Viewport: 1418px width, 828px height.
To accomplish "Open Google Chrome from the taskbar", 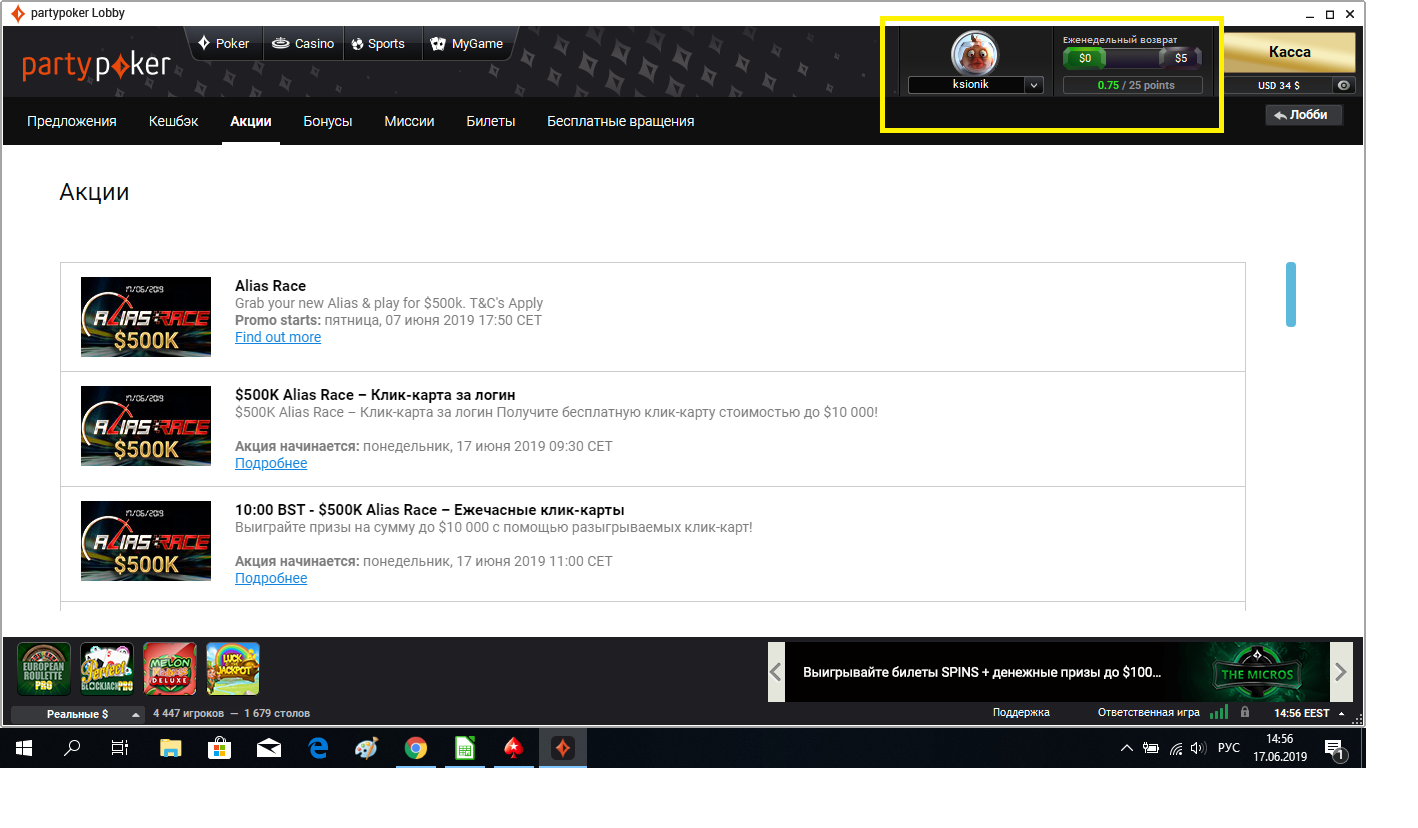I will point(416,748).
